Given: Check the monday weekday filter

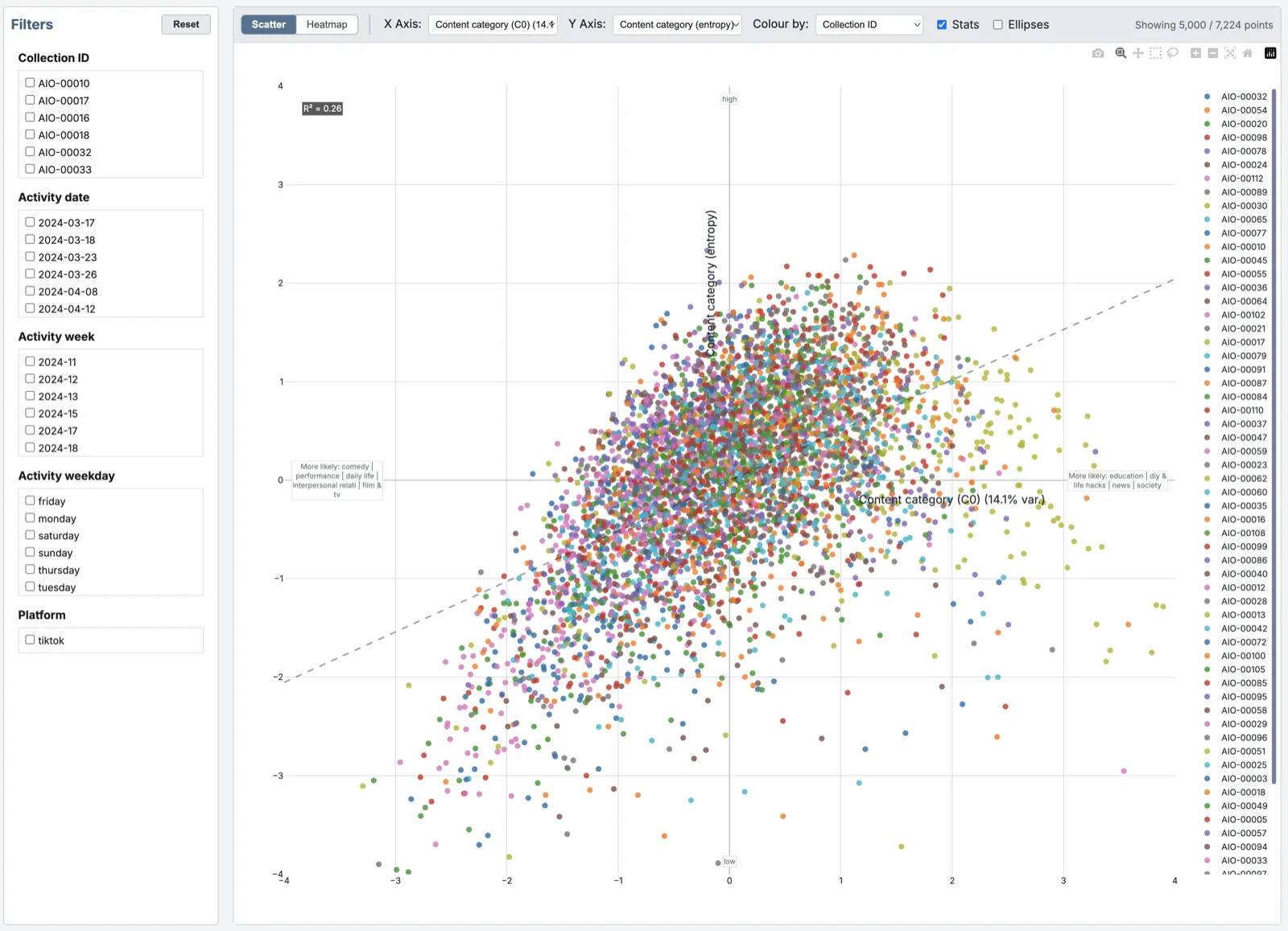Looking at the screenshot, I should coord(30,518).
